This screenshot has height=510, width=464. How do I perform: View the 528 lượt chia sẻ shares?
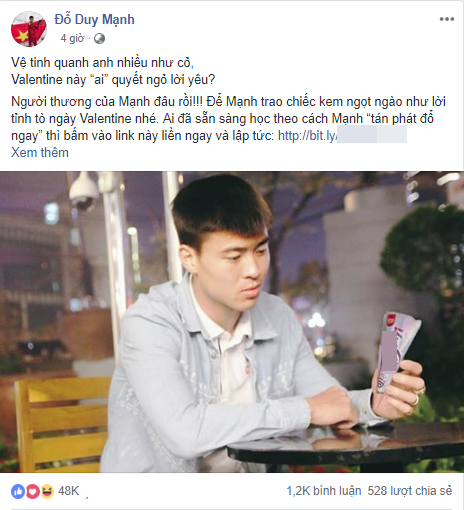tap(410, 491)
